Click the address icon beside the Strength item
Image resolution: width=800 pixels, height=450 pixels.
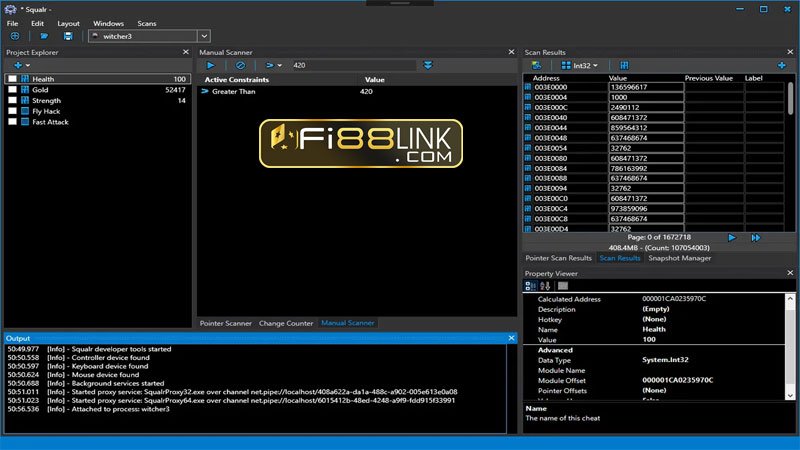point(25,101)
